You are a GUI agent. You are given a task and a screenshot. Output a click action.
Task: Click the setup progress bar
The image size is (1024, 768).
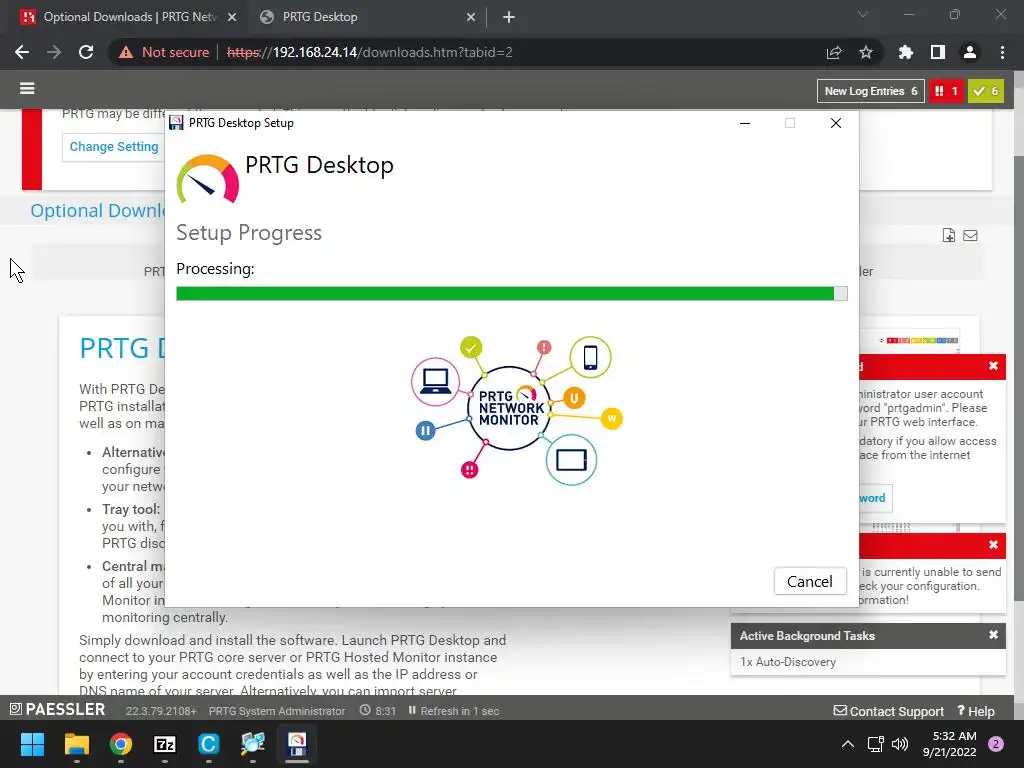[512, 293]
